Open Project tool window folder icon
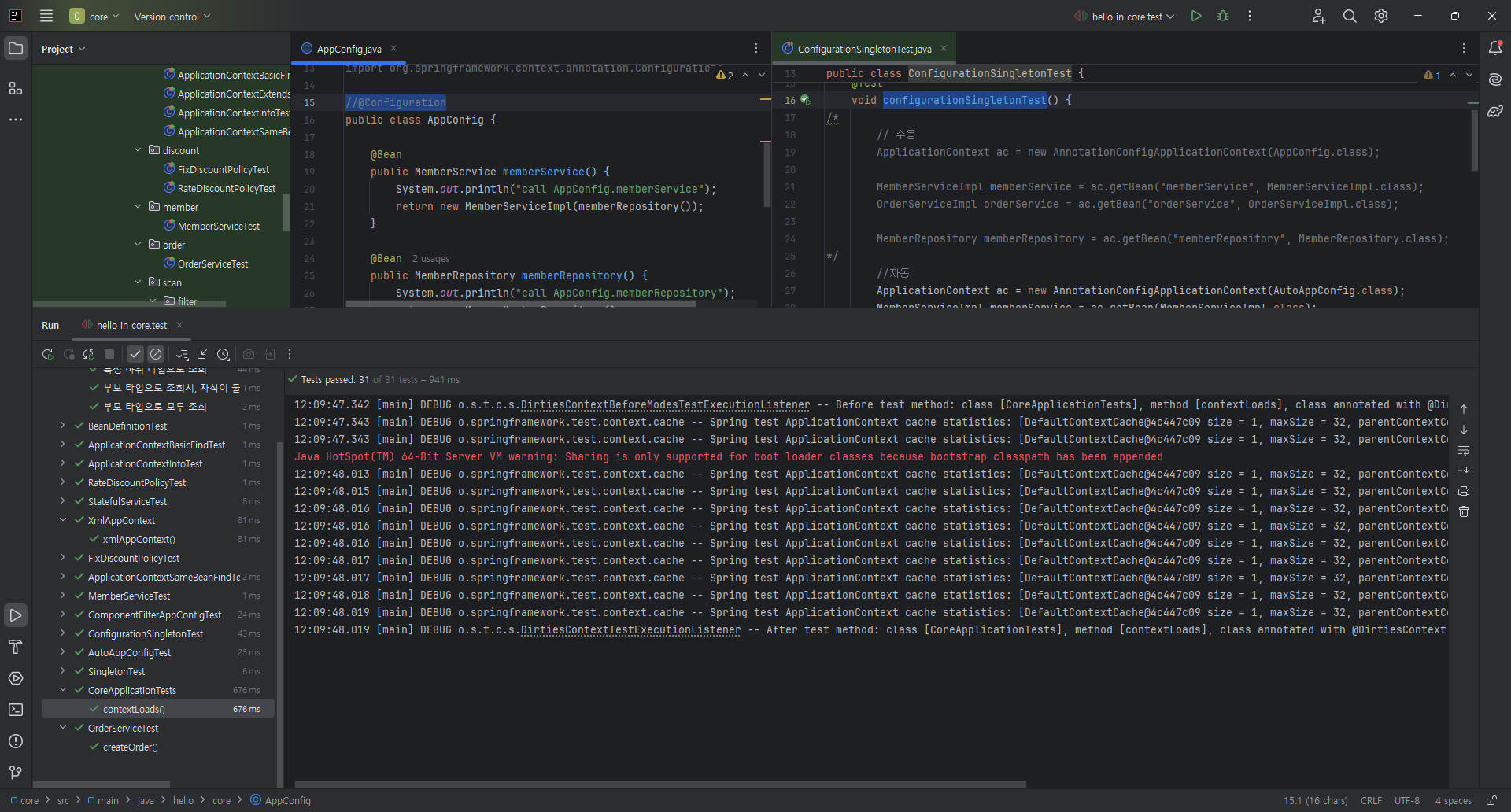This screenshot has height=812, width=1511. 16,48
